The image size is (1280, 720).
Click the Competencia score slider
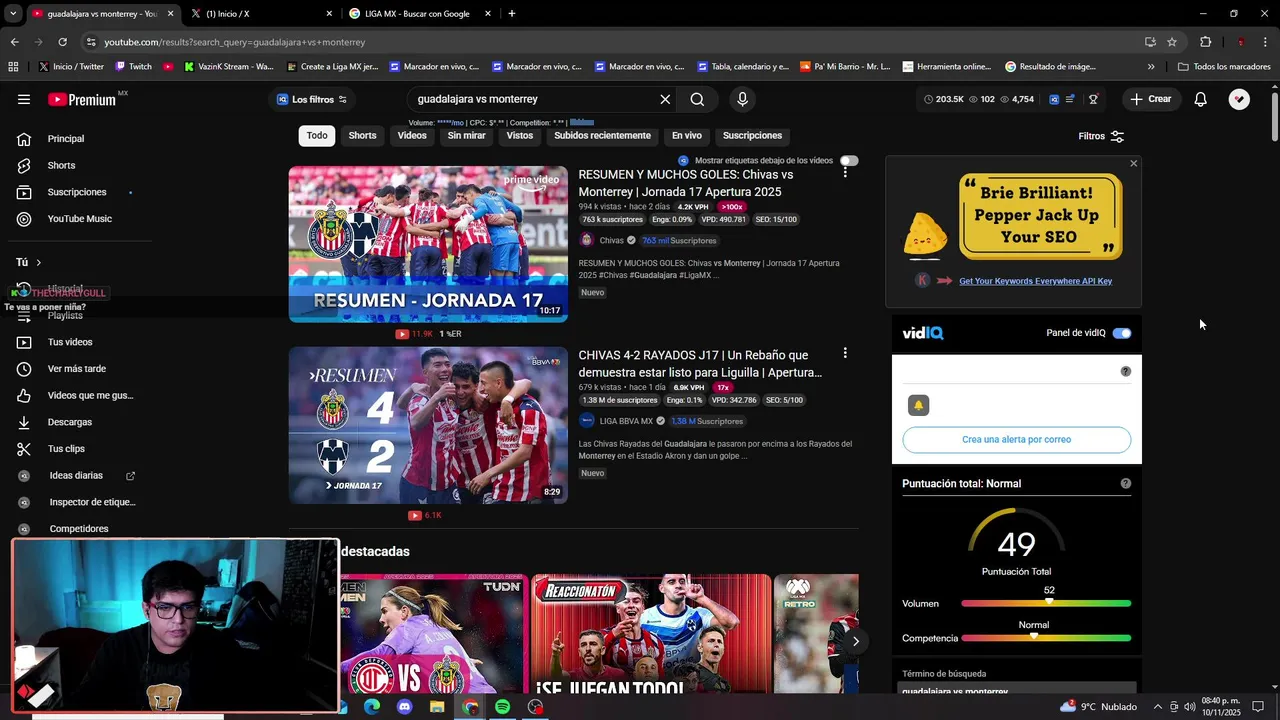(x=1046, y=638)
